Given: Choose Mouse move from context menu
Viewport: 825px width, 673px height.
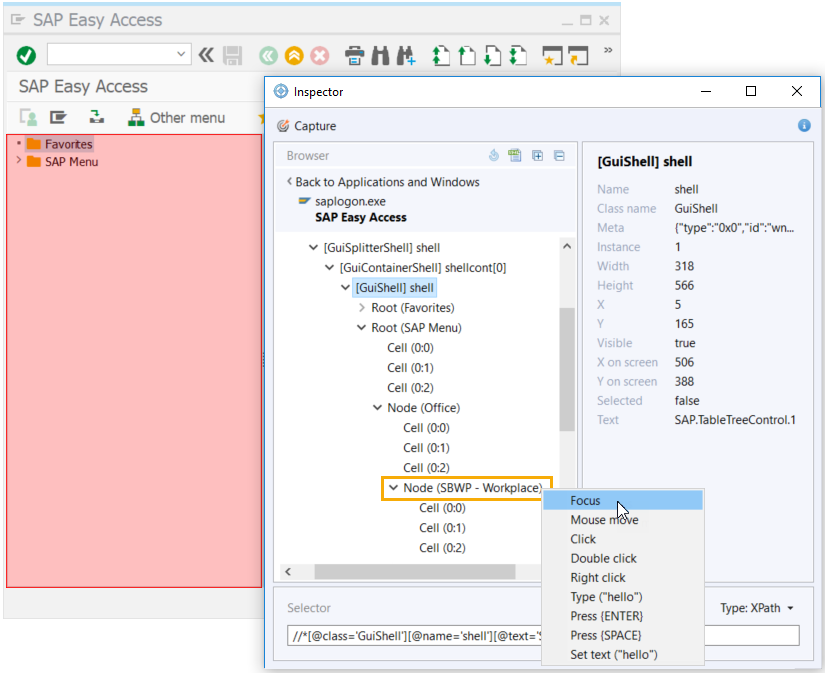Looking at the screenshot, I should (622, 520).
